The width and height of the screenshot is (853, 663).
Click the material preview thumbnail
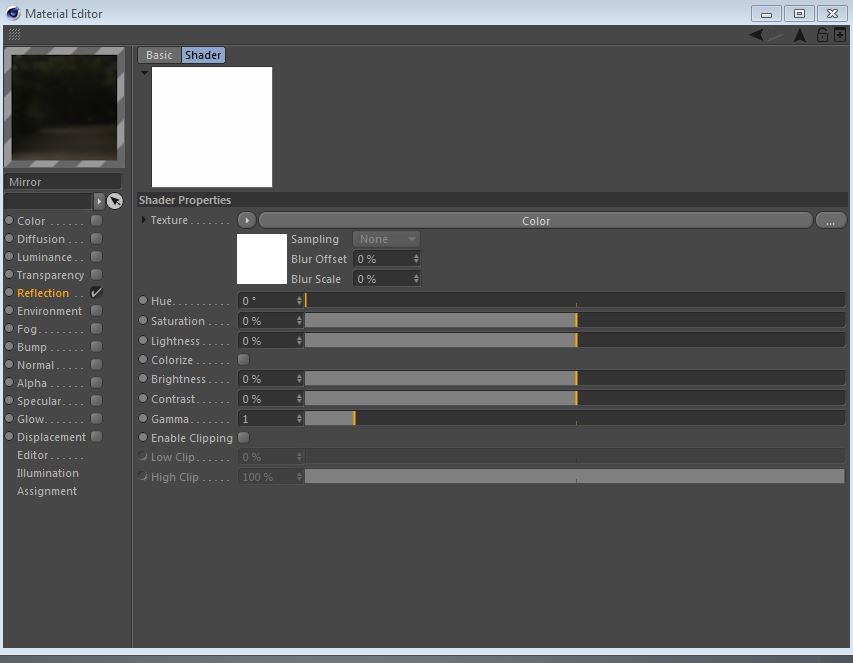64,107
